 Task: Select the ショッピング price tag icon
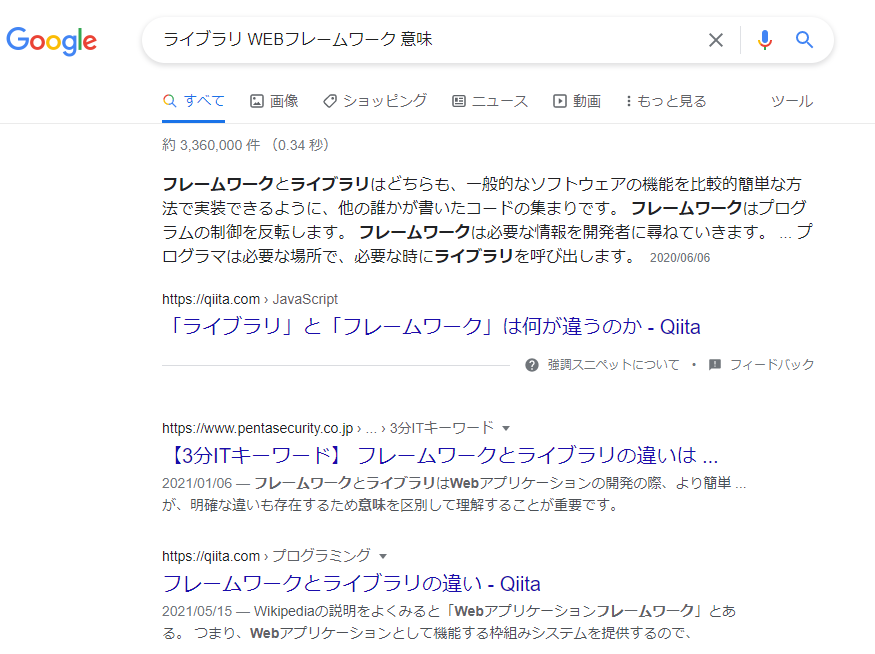point(329,101)
